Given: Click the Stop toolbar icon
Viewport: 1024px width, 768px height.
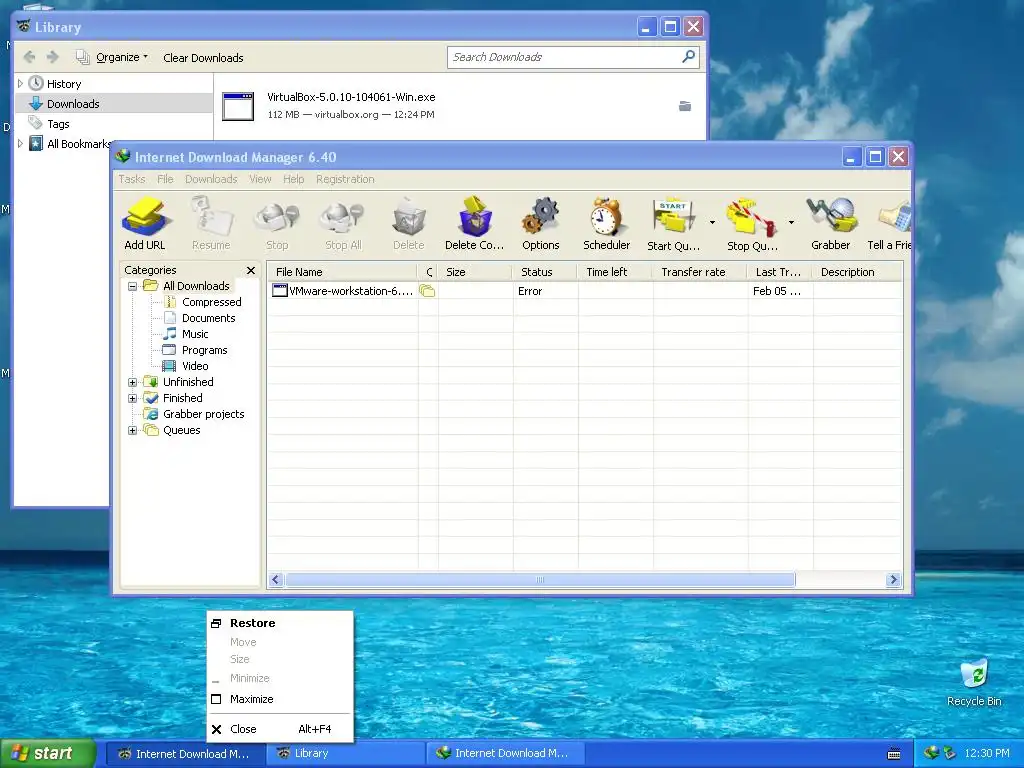Looking at the screenshot, I should coord(277,224).
